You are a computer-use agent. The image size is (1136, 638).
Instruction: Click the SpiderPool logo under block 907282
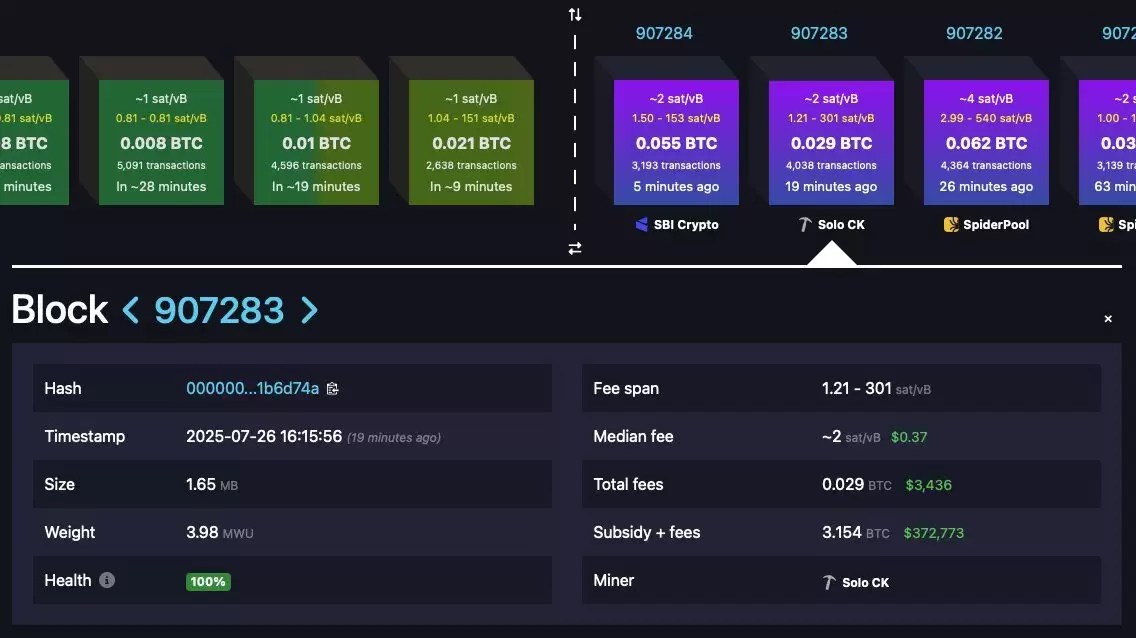[x=951, y=224]
